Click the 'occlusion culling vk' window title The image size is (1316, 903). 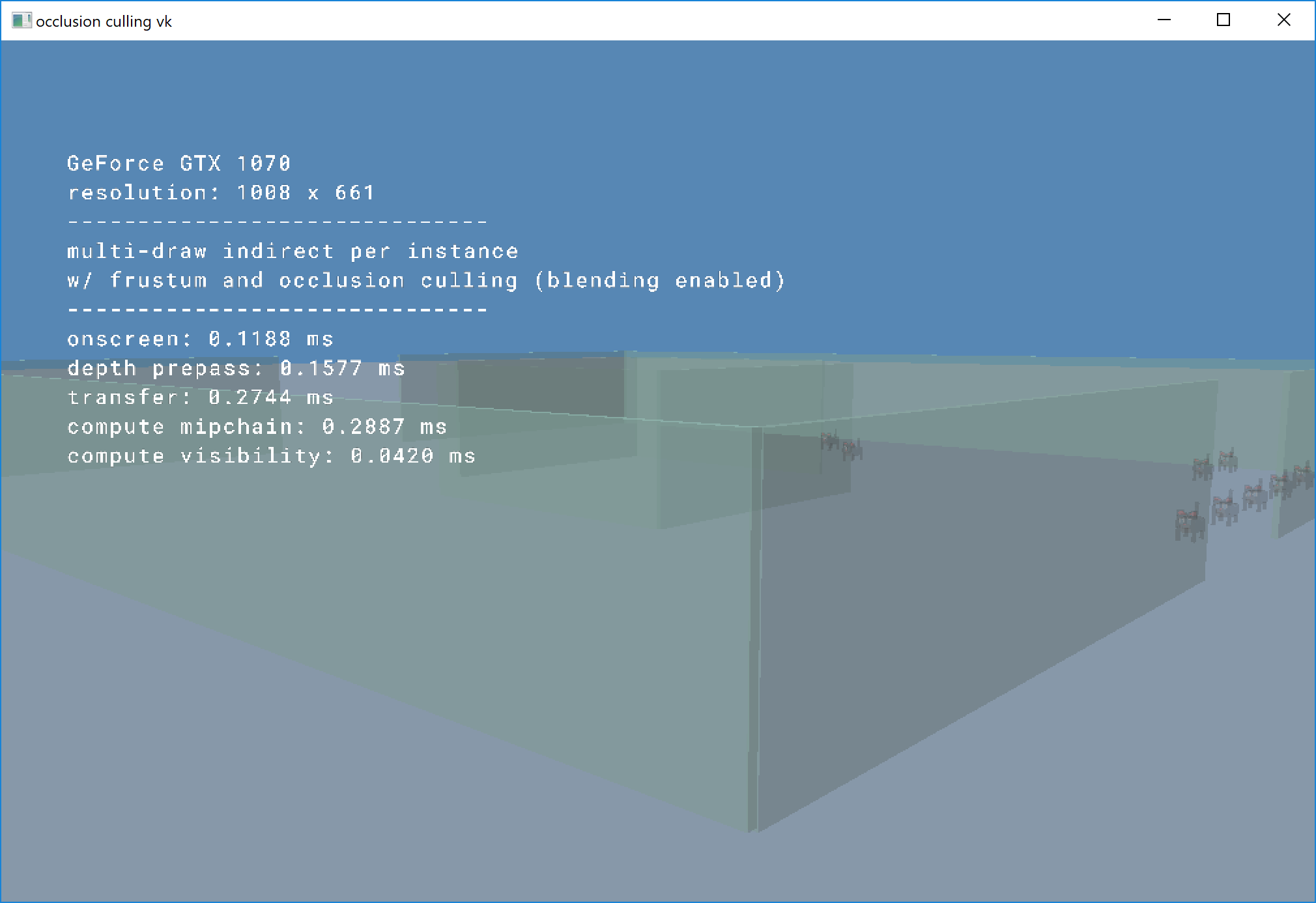tap(104, 21)
